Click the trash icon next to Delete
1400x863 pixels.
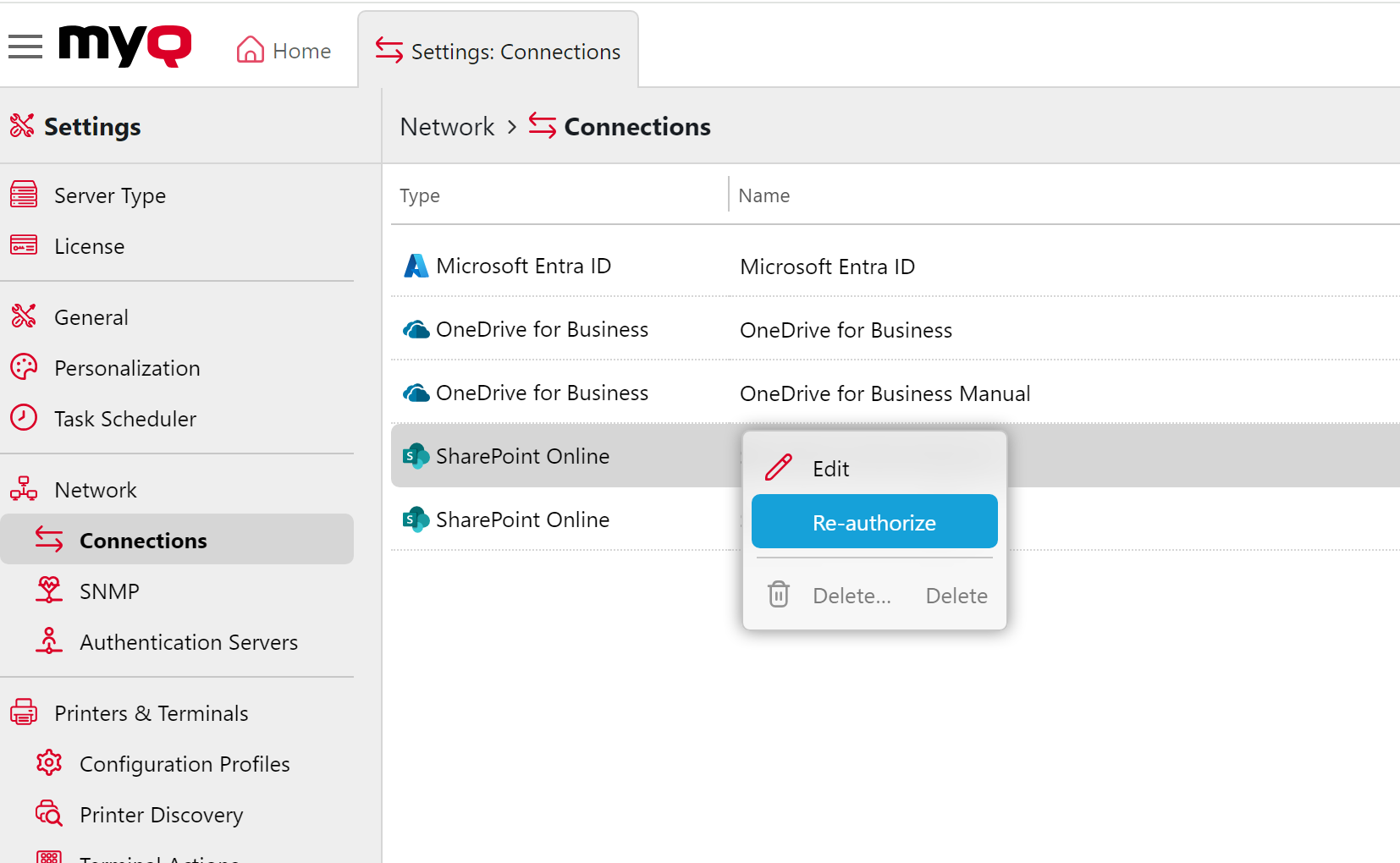click(x=777, y=595)
